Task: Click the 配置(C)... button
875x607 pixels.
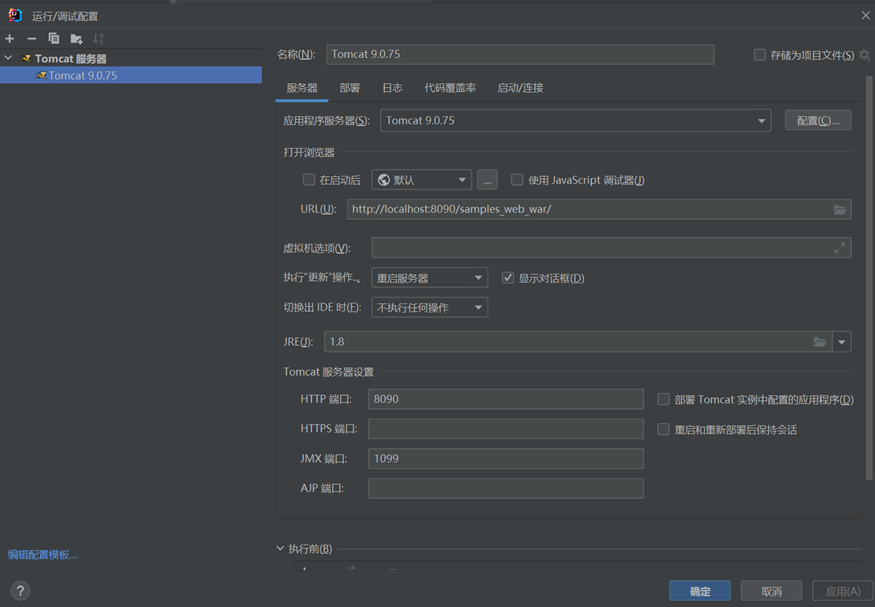Action: click(818, 121)
